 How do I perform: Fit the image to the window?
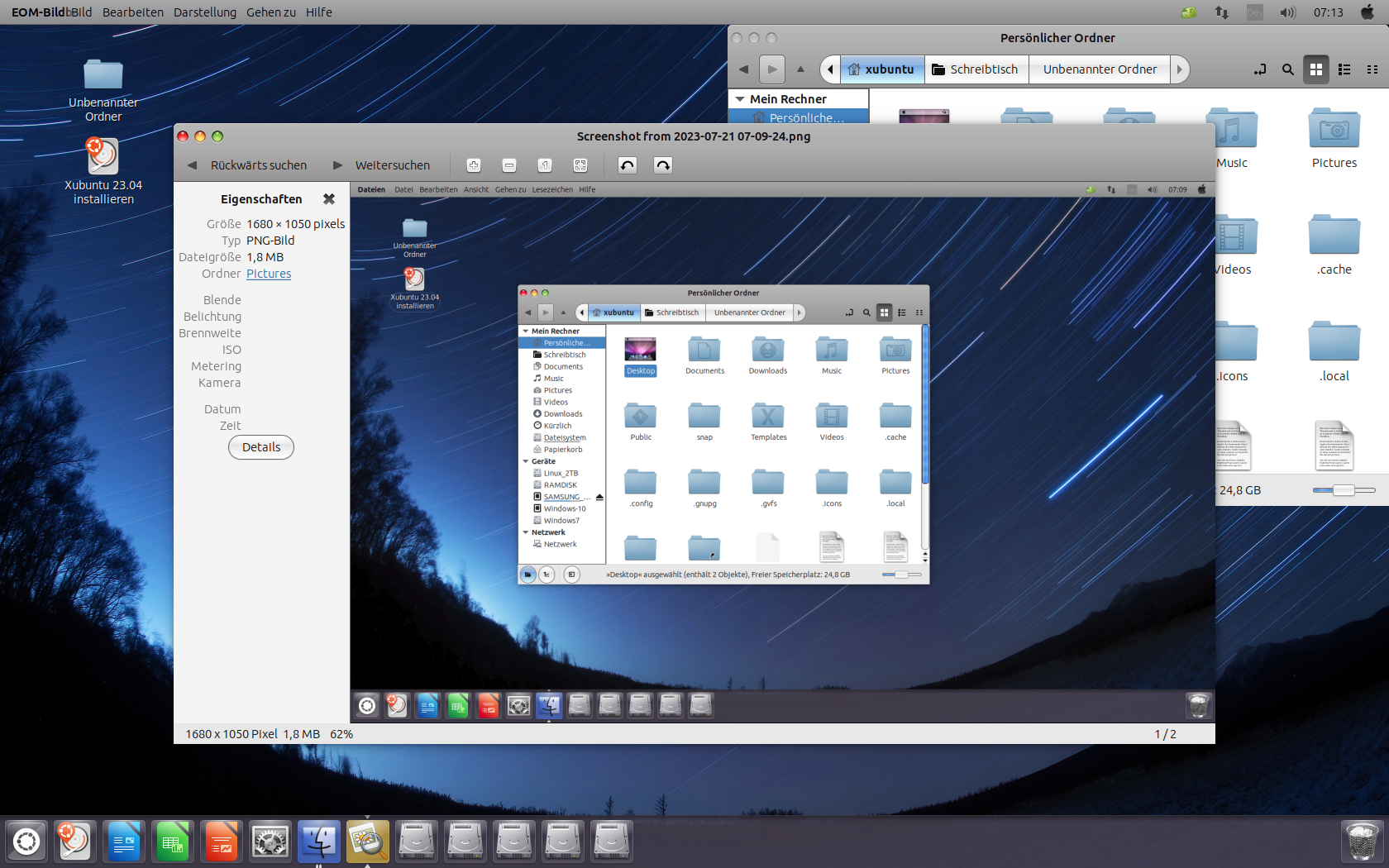pyautogui.click(x=580, y=165)
